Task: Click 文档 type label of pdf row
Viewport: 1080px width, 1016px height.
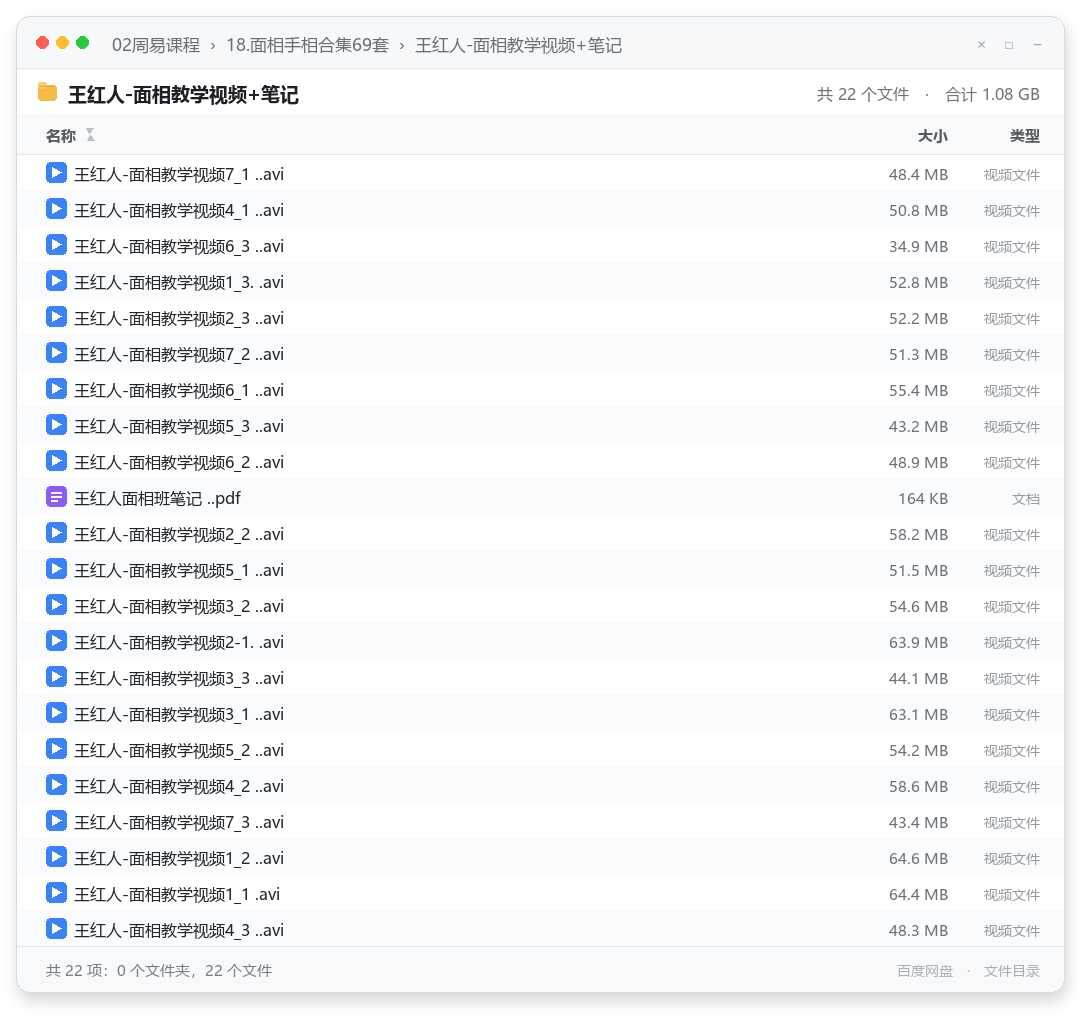Action: 1026,499
